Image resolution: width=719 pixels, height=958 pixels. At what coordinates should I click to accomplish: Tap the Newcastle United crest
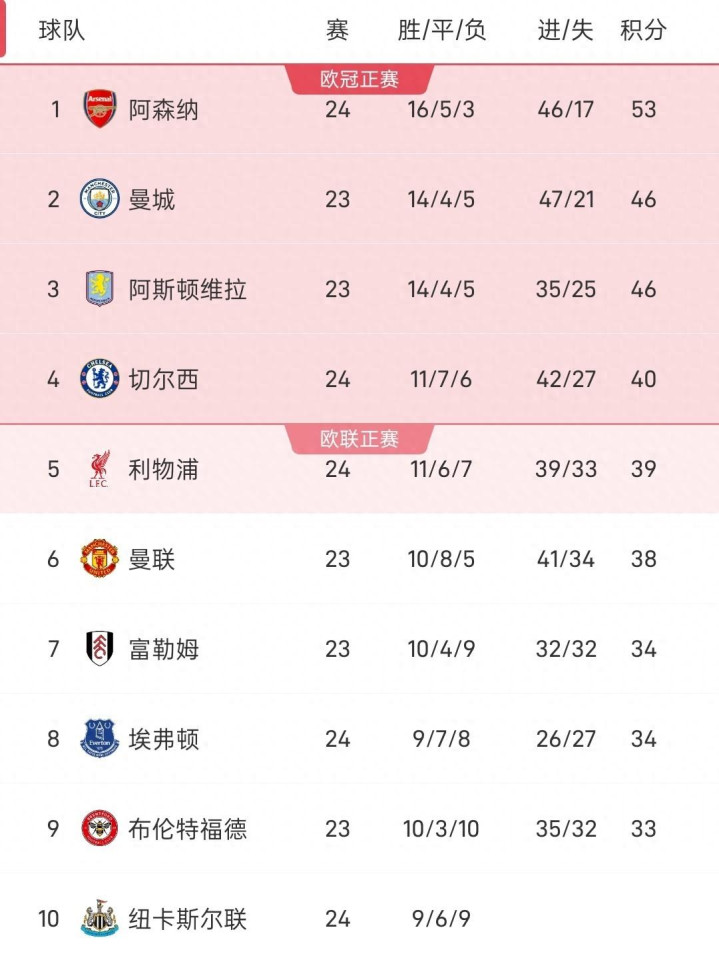click(100, 919)
